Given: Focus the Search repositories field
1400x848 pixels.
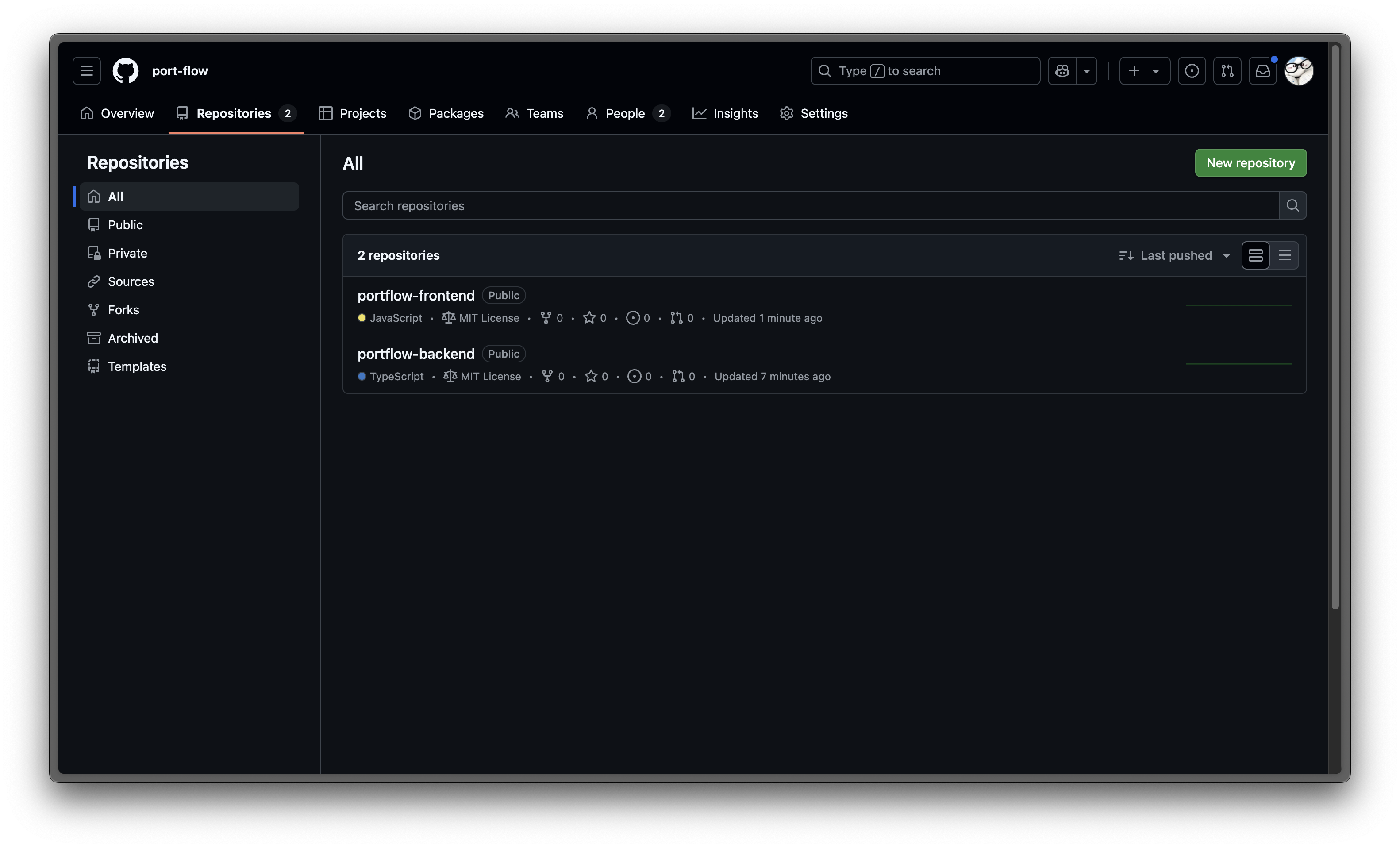Looking at the screenshot, I should click(810, 206).
